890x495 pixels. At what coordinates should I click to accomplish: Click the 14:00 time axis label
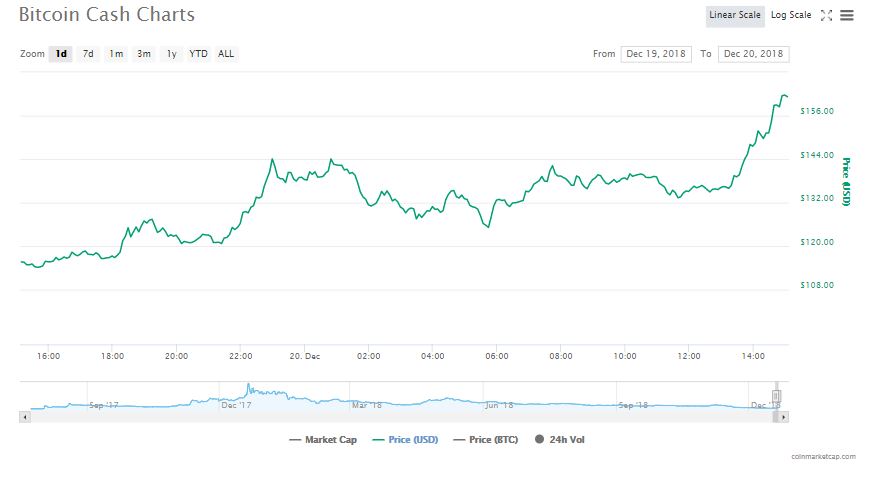click(x=753, y=356)
